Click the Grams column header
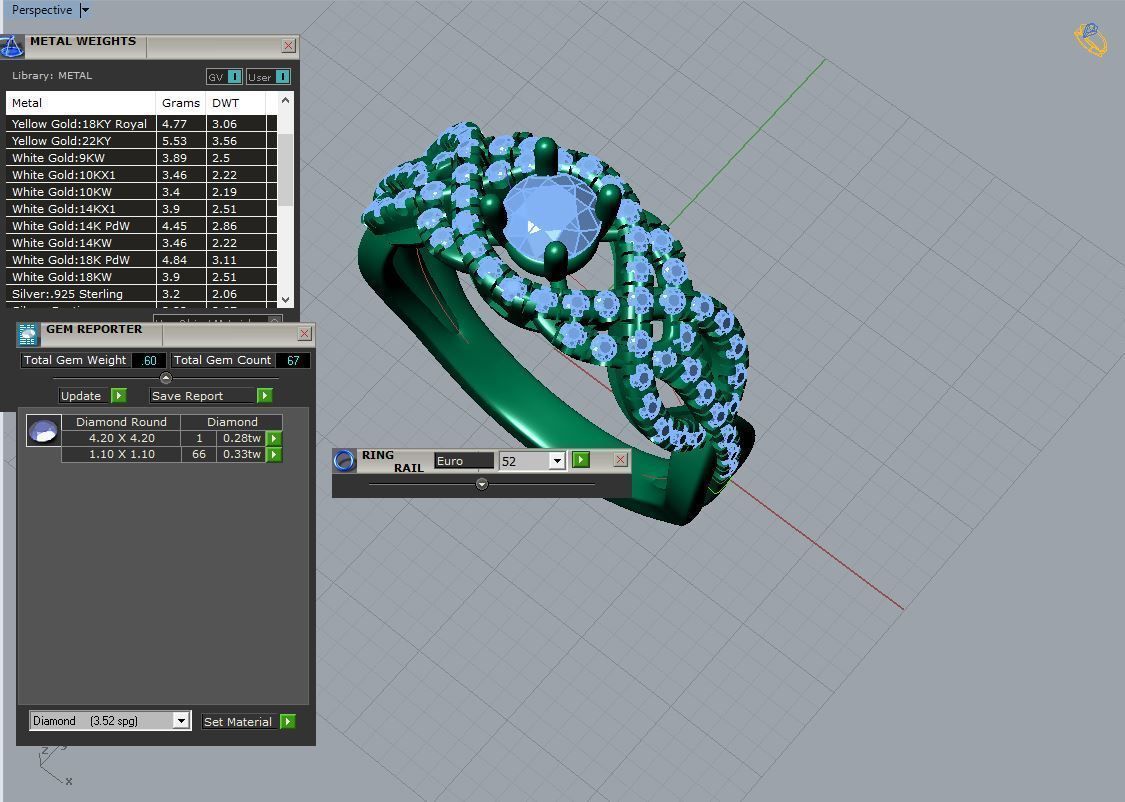Viewport: 1125px width, 802px height. 181,103
